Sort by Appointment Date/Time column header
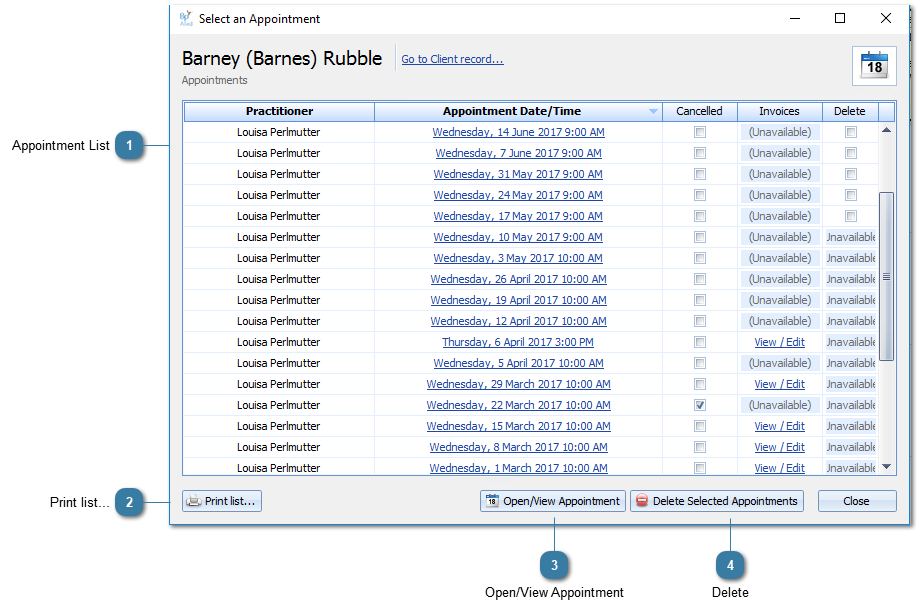The width and height of the screenshot is (920, 616). tap(519, 111)
